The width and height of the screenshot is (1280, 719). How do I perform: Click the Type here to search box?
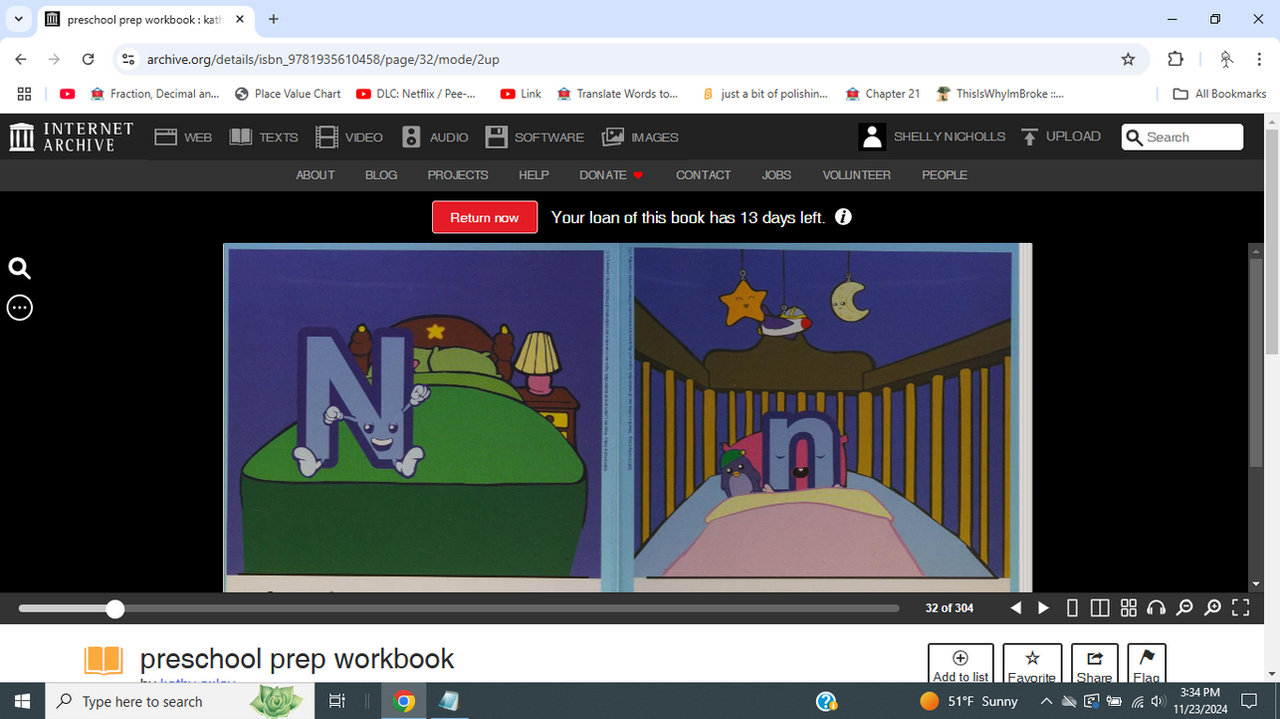point(180,701)
